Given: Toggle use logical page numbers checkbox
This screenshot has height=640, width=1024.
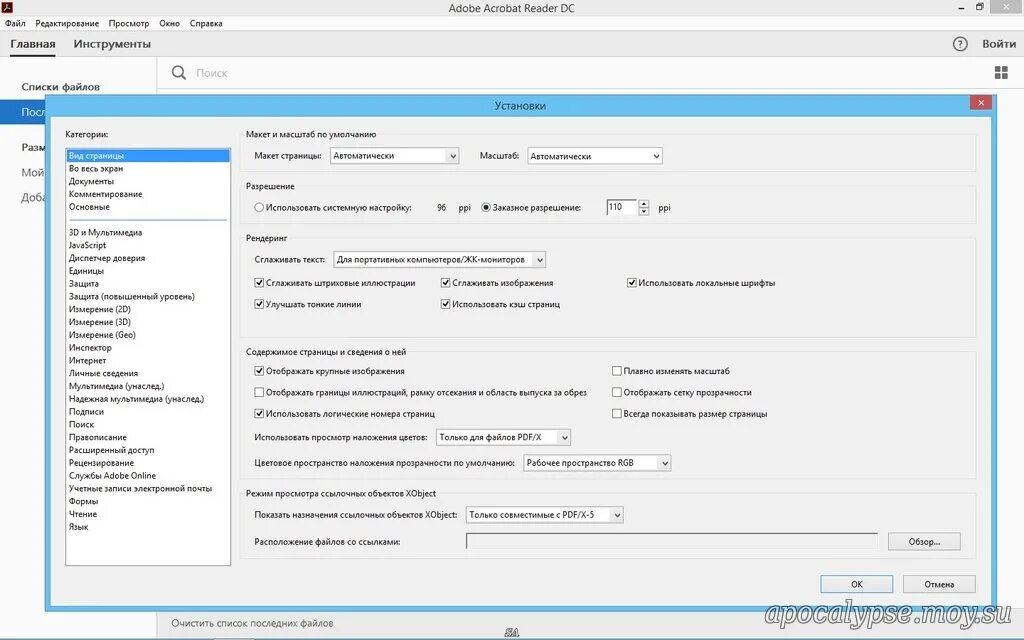Looking at the screenshot, I should [259, 413].
